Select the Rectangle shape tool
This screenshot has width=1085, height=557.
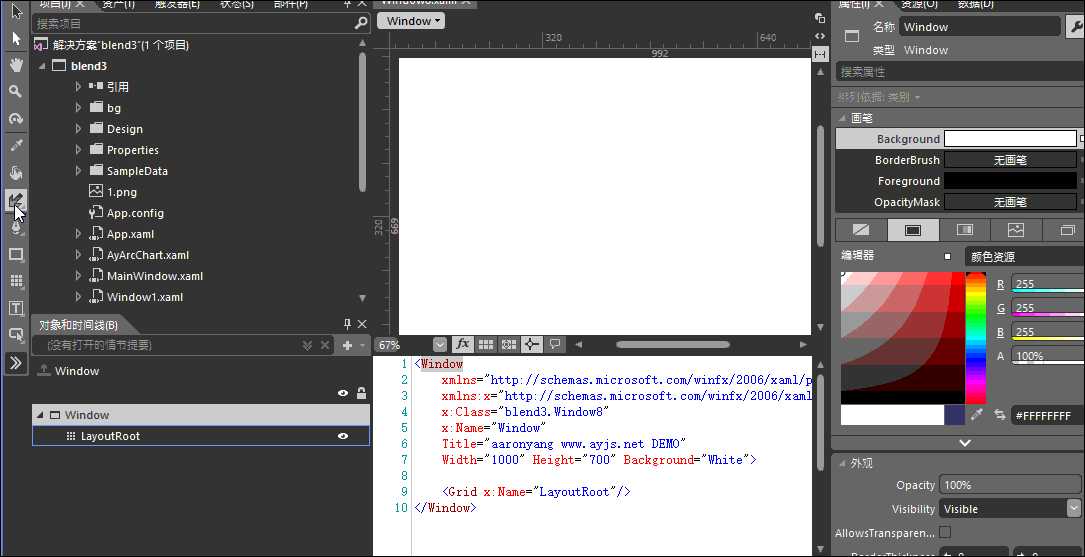[x=17, y=254]
